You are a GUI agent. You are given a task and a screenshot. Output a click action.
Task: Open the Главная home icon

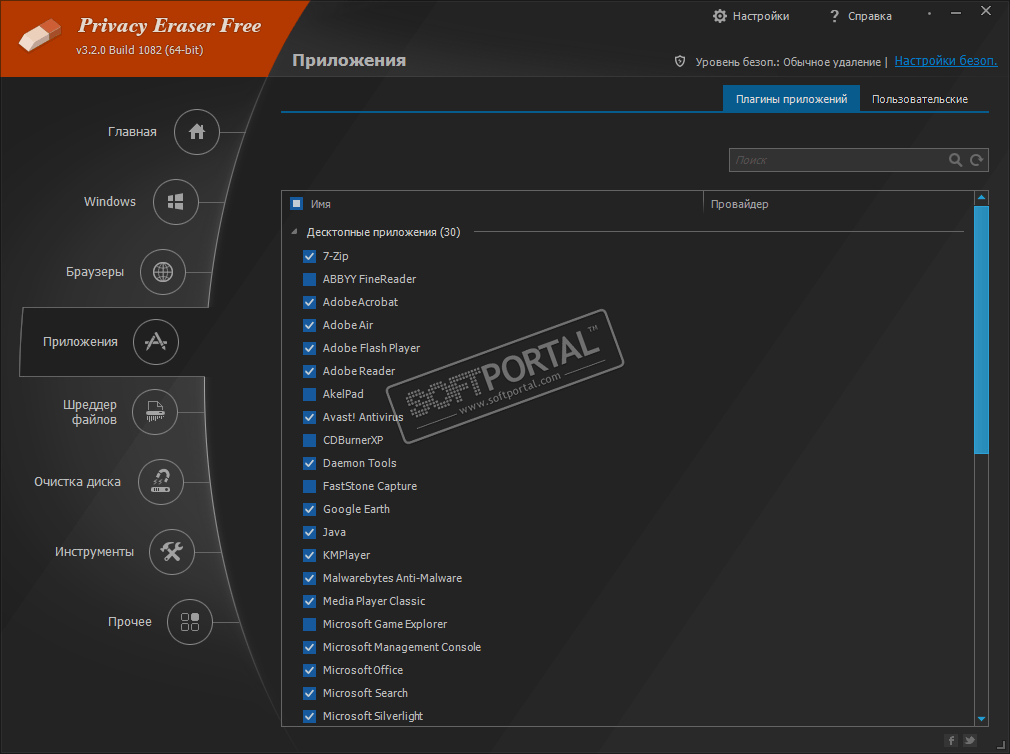click(196, 132)
